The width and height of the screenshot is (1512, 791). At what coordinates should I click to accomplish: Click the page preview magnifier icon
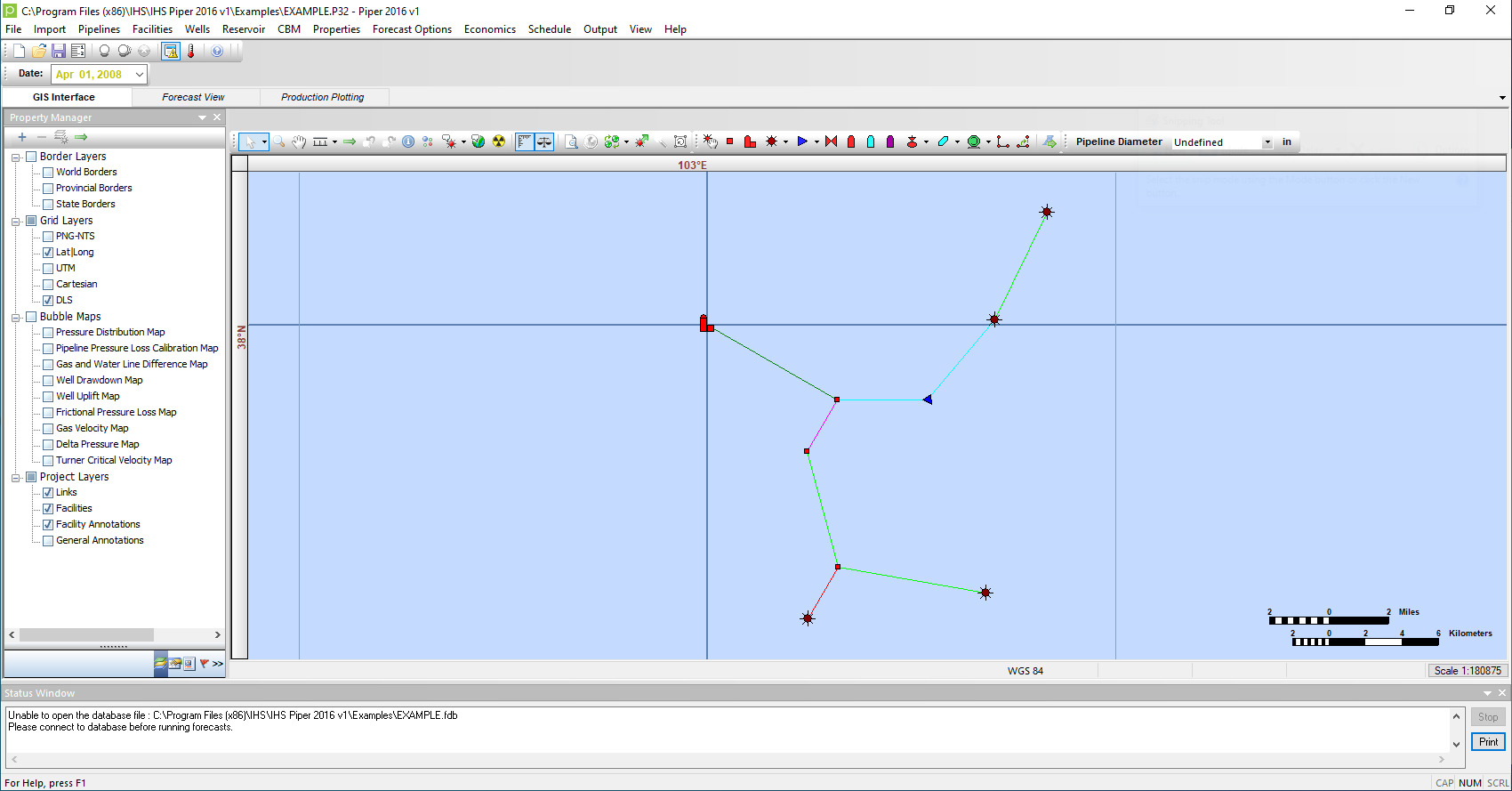[x=572, y=141]
